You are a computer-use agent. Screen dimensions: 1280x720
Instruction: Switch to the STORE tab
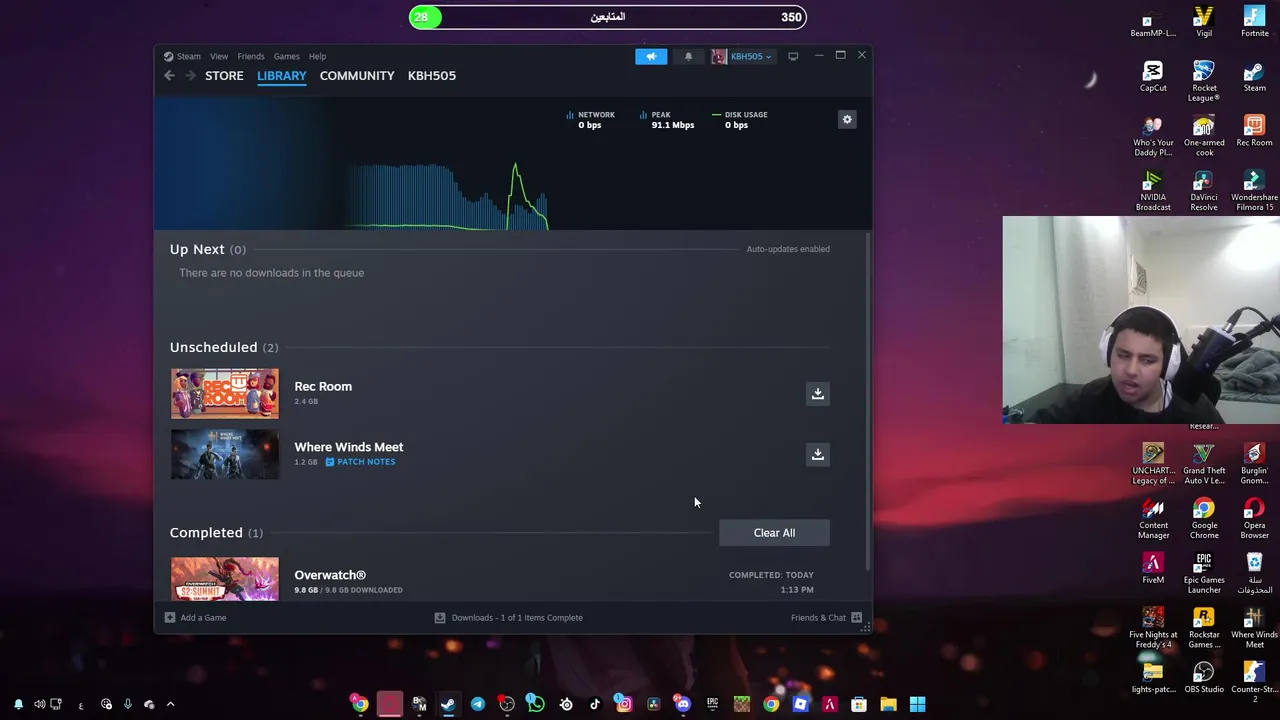pos(224,75)
